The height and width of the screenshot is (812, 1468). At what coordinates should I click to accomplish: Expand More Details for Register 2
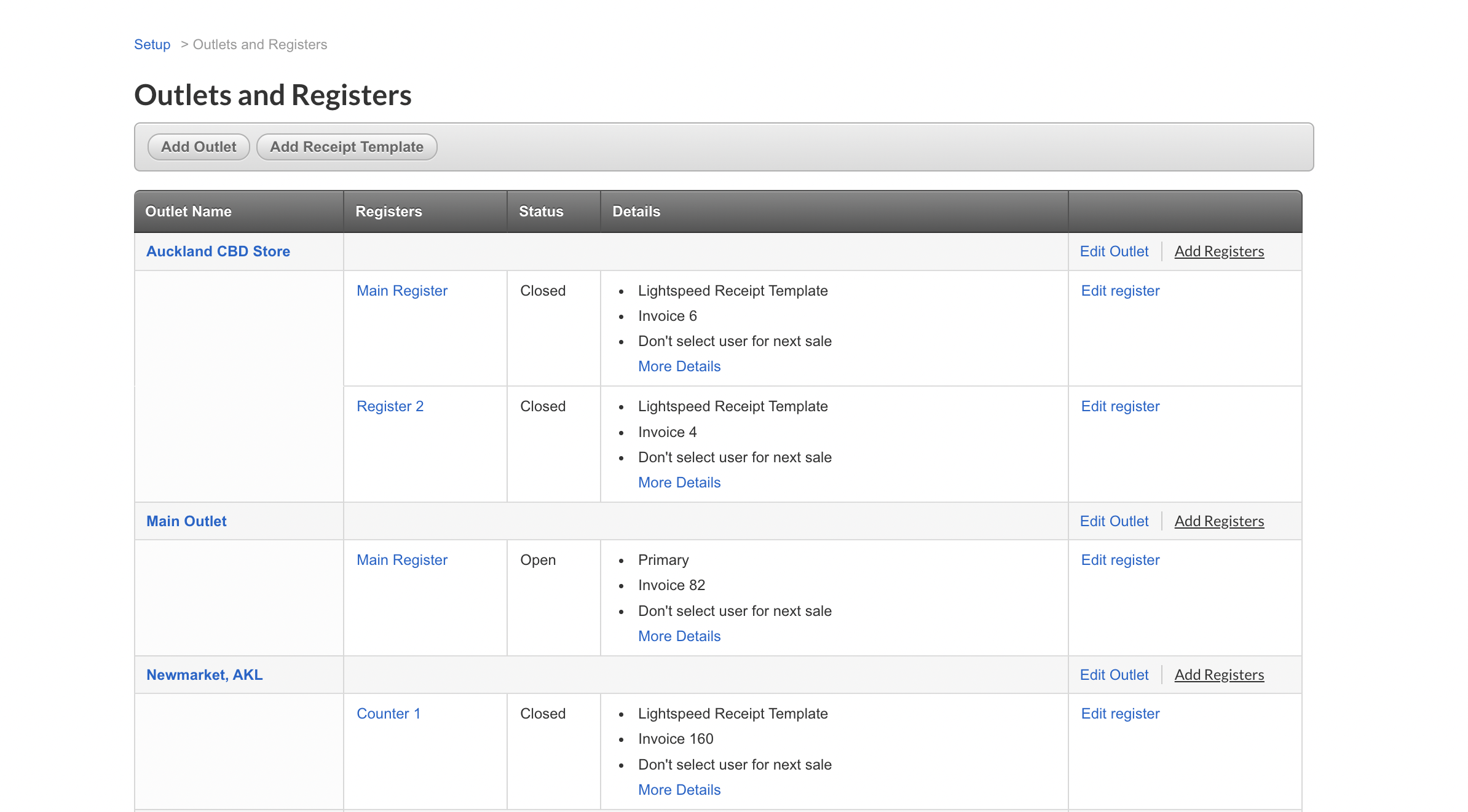[x=679, y=482]
